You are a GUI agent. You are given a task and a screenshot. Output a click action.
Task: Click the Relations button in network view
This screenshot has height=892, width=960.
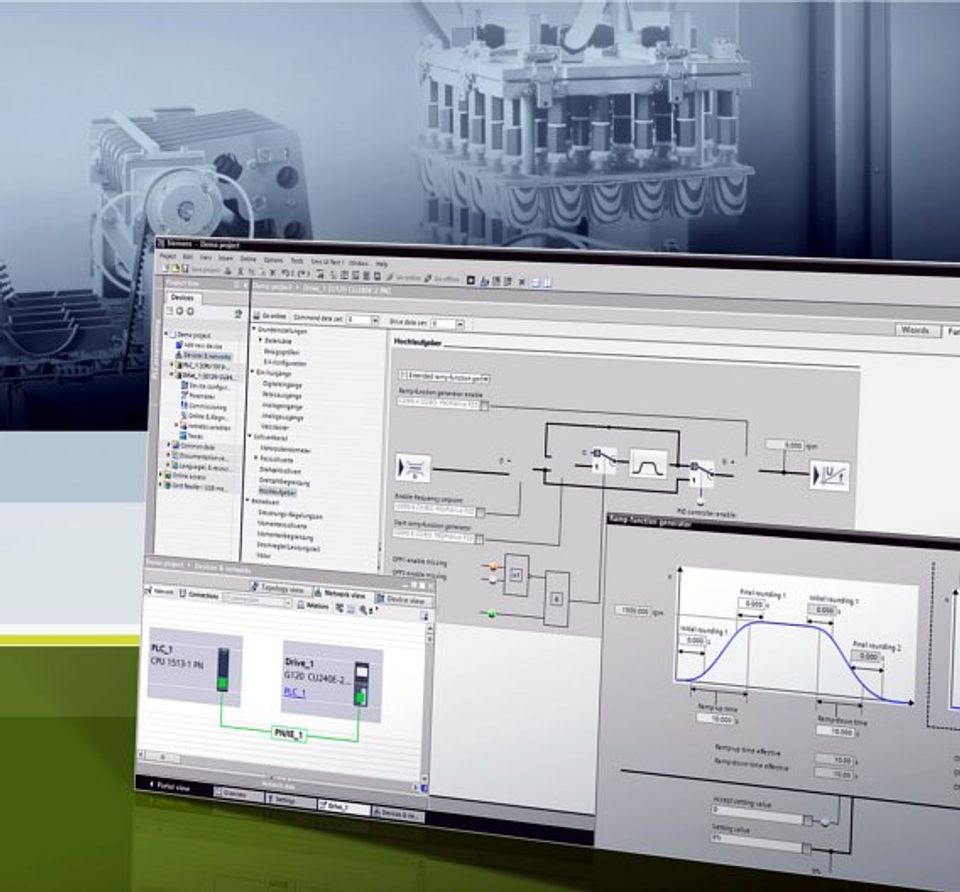[x=314, y=605]
